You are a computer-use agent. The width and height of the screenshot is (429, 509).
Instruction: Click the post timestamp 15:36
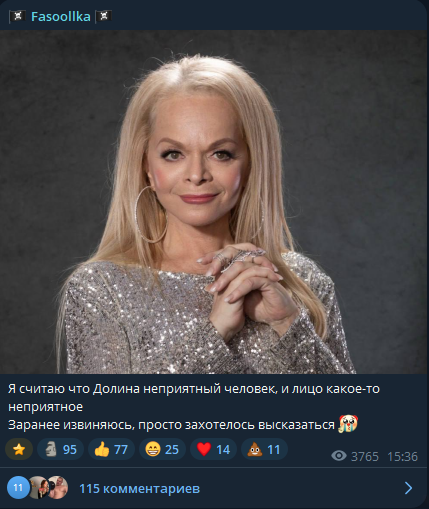point(402,456)
